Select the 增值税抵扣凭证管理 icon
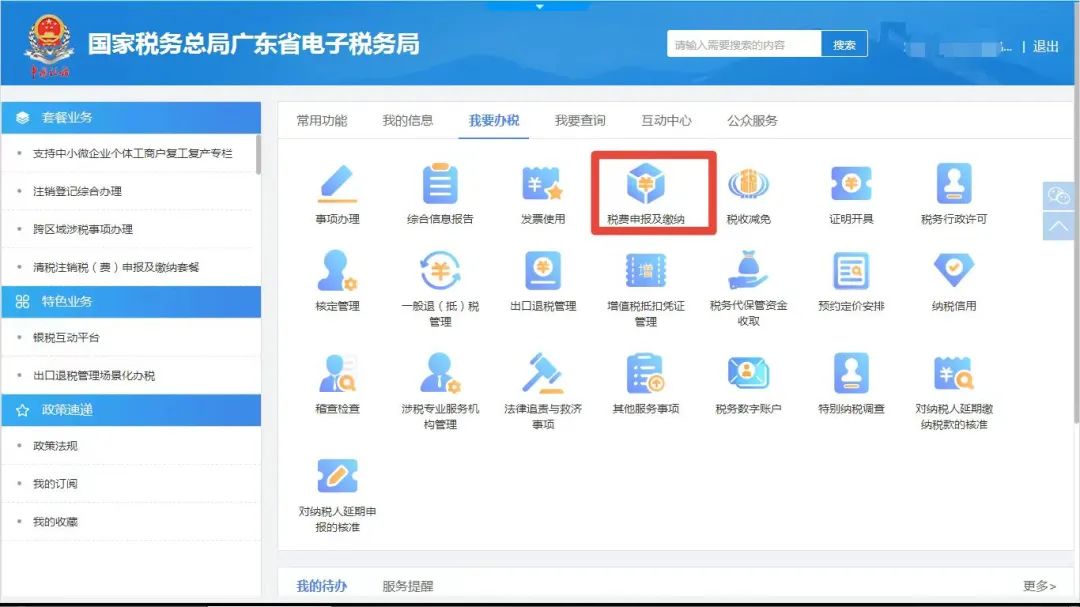 (645, 270)
